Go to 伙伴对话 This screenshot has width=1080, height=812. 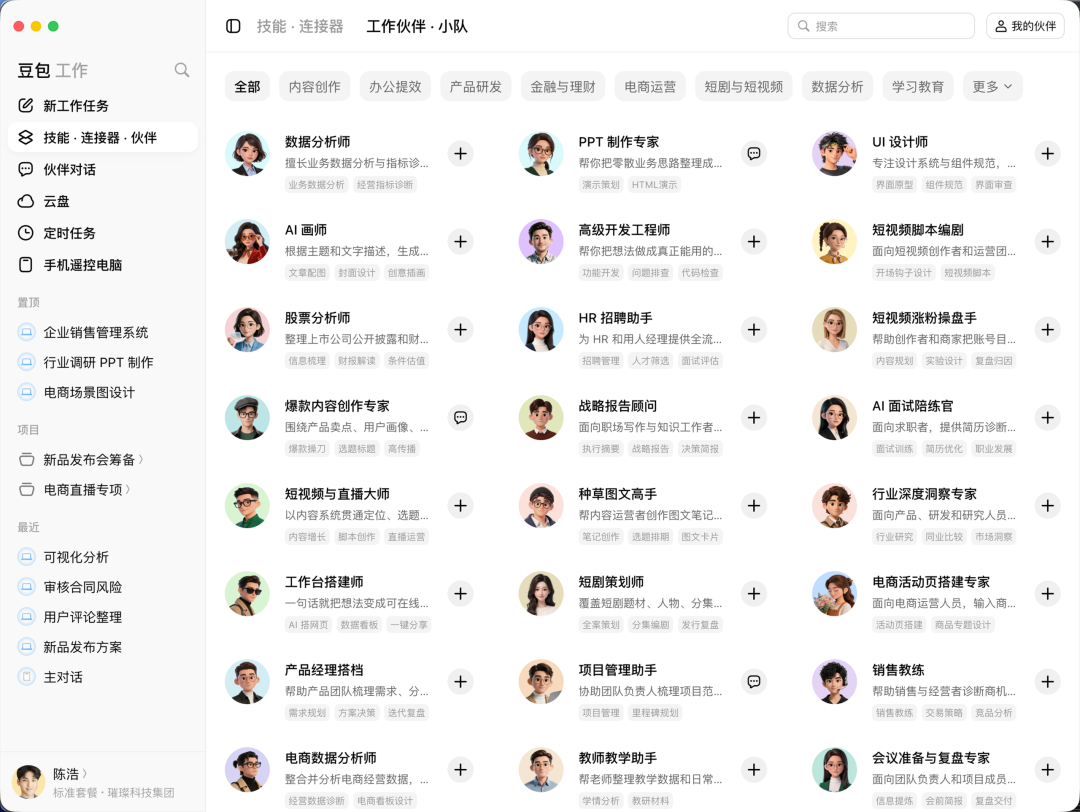click(x=103, y=169)
